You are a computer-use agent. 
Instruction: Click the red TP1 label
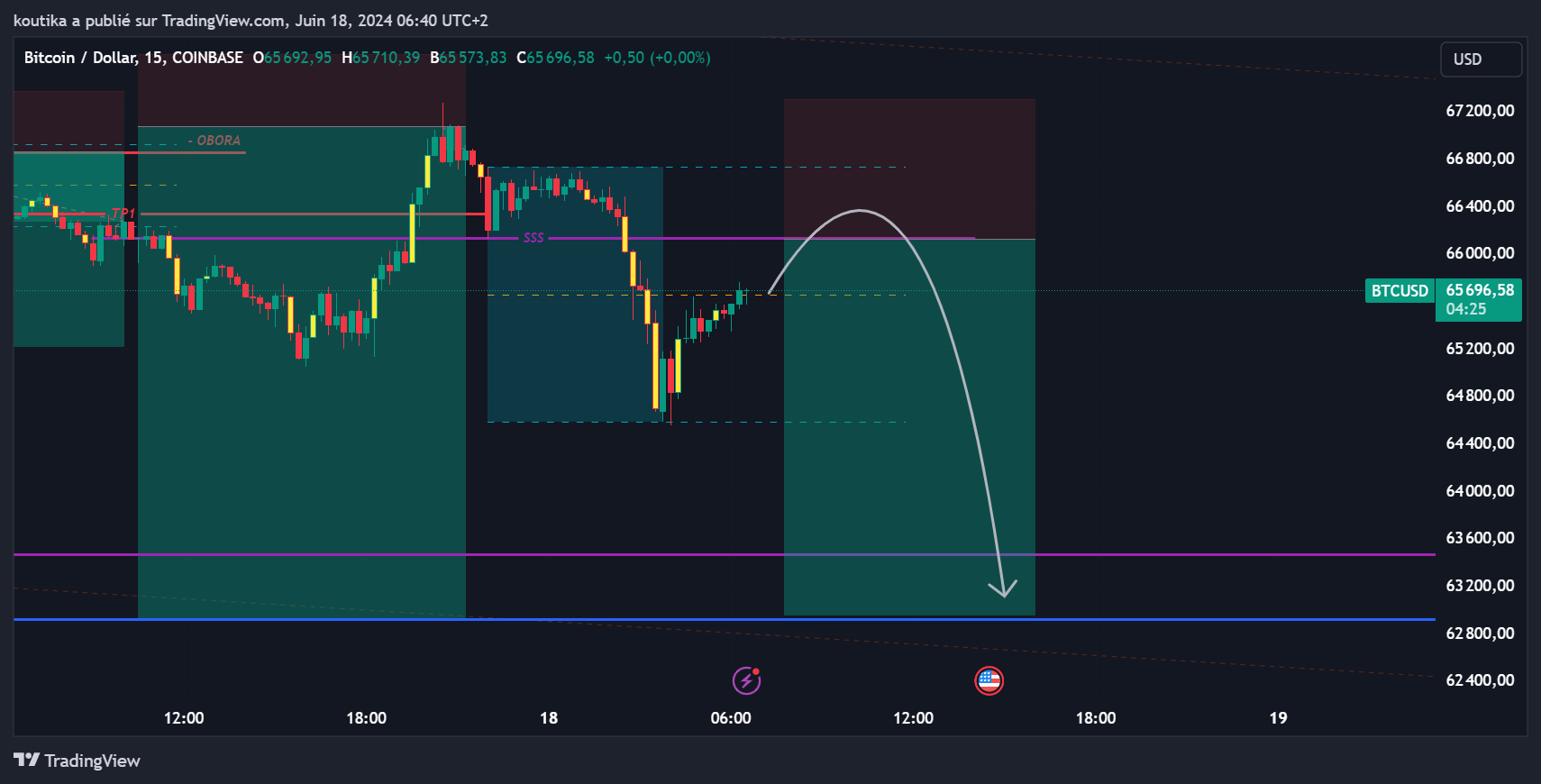(x=123, y=214)
